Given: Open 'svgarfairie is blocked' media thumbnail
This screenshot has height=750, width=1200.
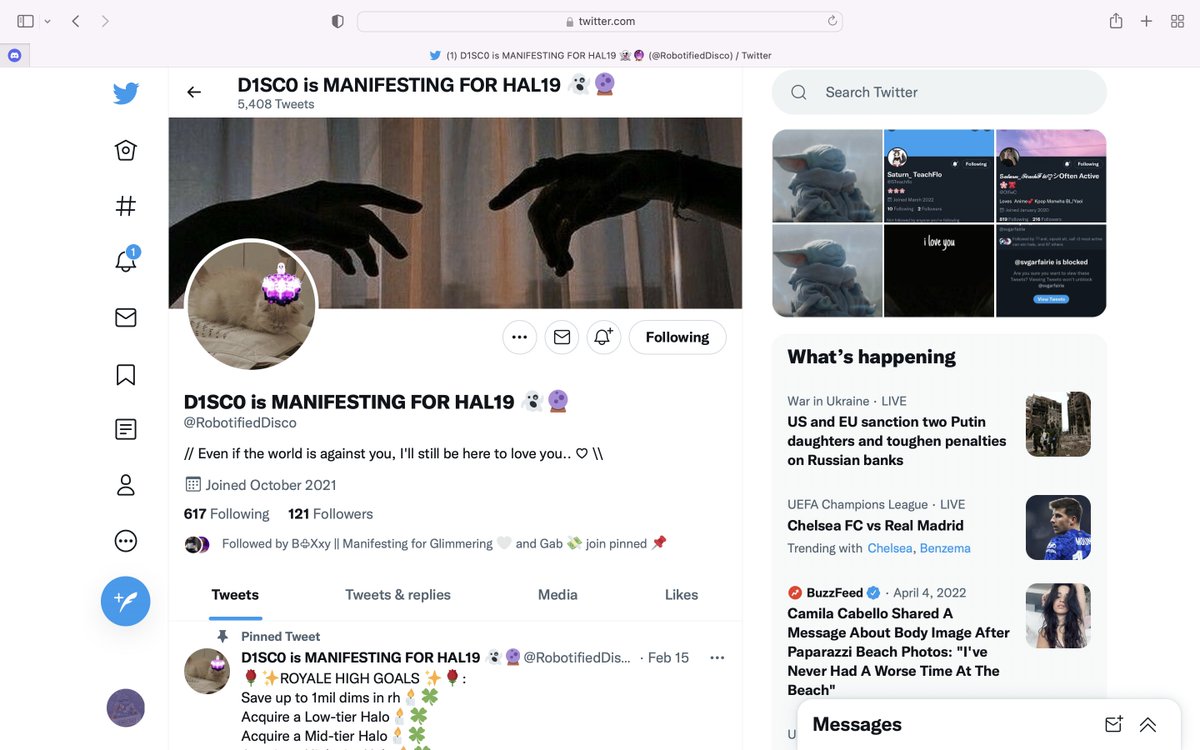Looking at the screenshot, I should (x=1051, y=271).
